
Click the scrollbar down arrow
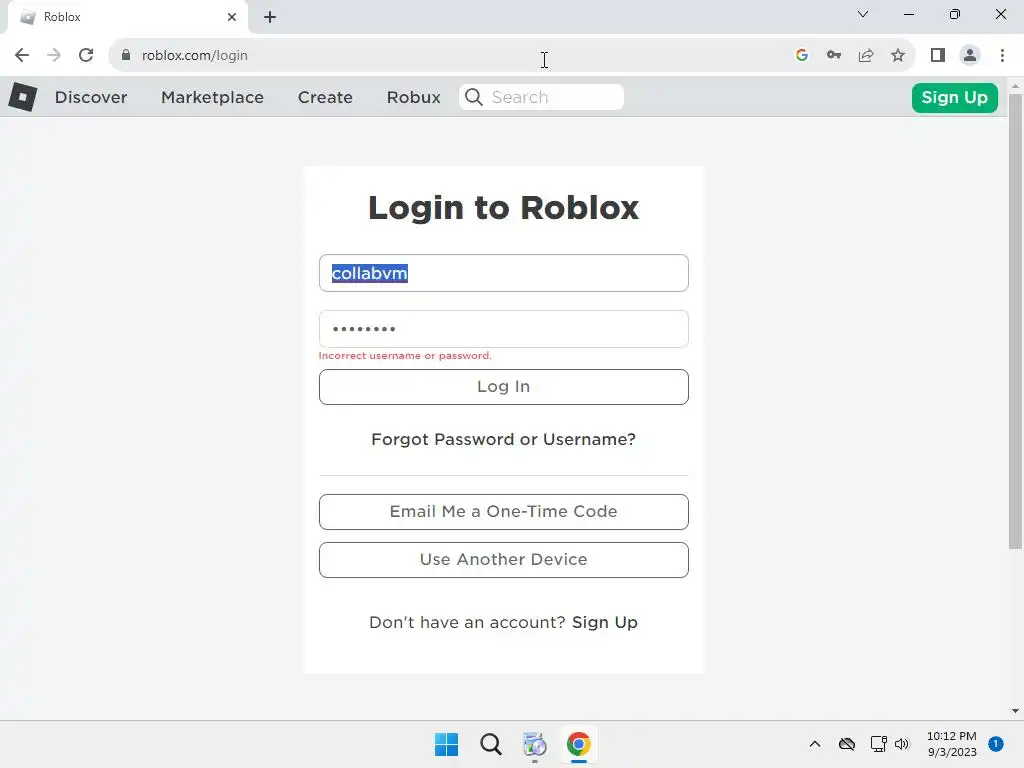pyautogui.click(x=1015, y=711)
